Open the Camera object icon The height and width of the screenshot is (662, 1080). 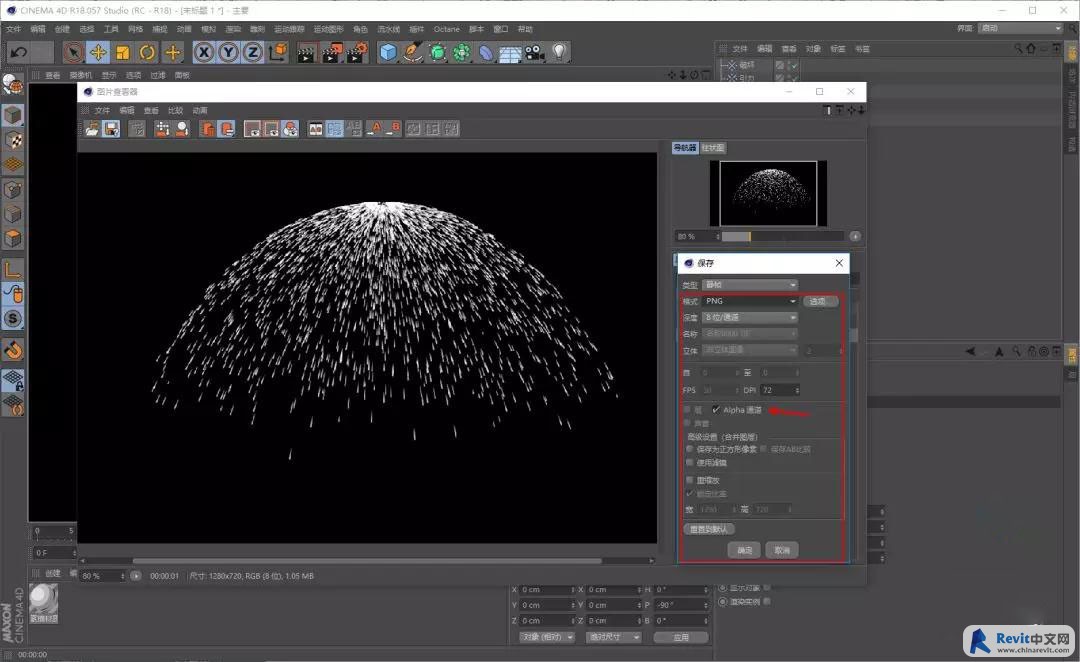tap(534, 52)
